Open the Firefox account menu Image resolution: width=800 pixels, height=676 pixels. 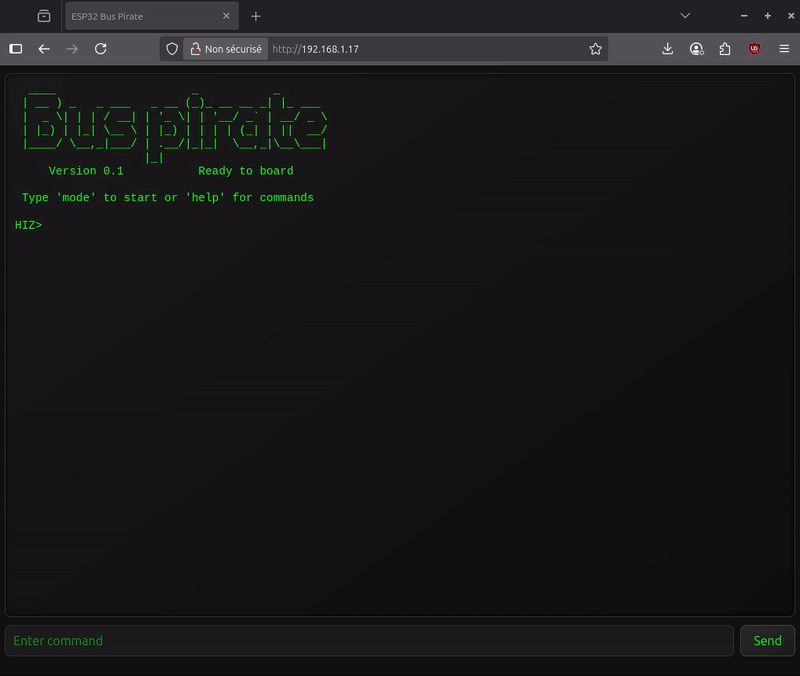(x=697, y=49)
